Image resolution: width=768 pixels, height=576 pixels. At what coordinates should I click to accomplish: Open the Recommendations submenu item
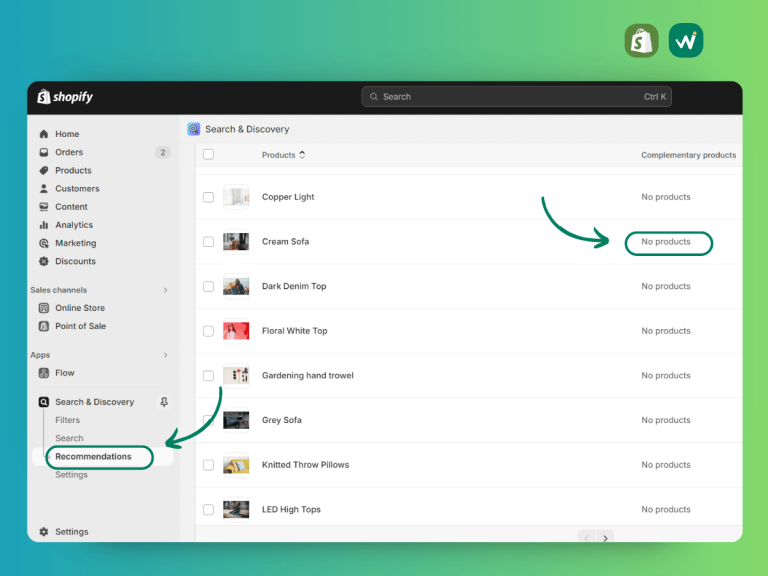pos(93,456)
